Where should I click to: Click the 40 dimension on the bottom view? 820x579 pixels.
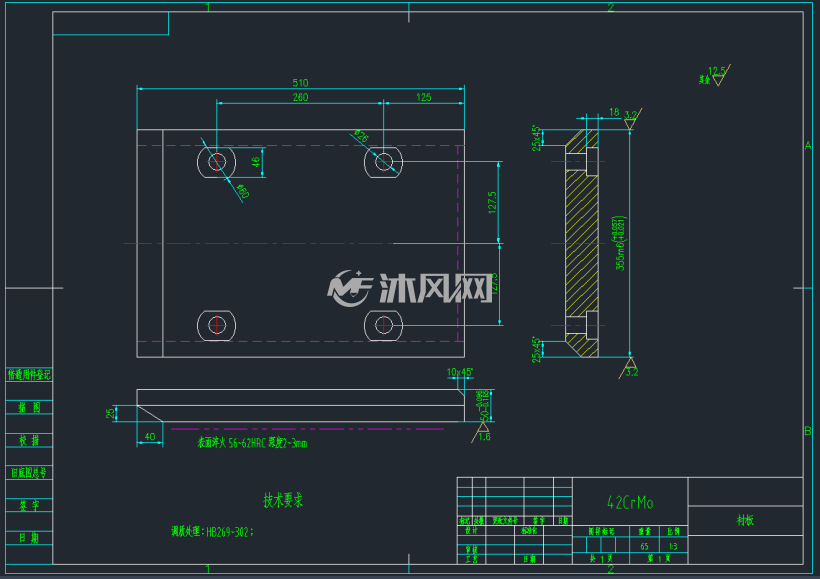[150, 436]
